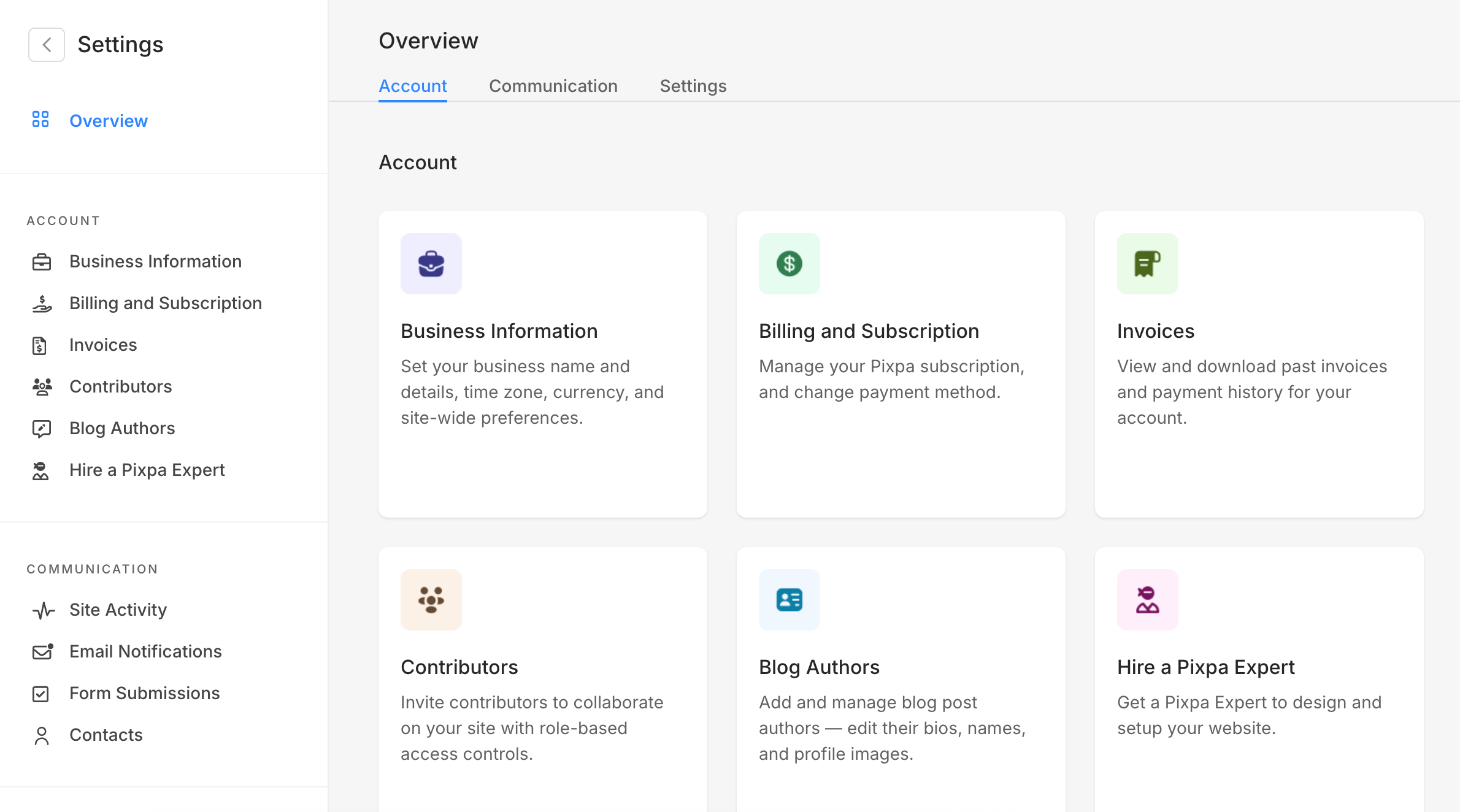Image resolution: width=1460 pixels, height=812 pixels.
Task: Click Hire a Pixpa Expert in sidebar
Action: [x=147, y=470]
